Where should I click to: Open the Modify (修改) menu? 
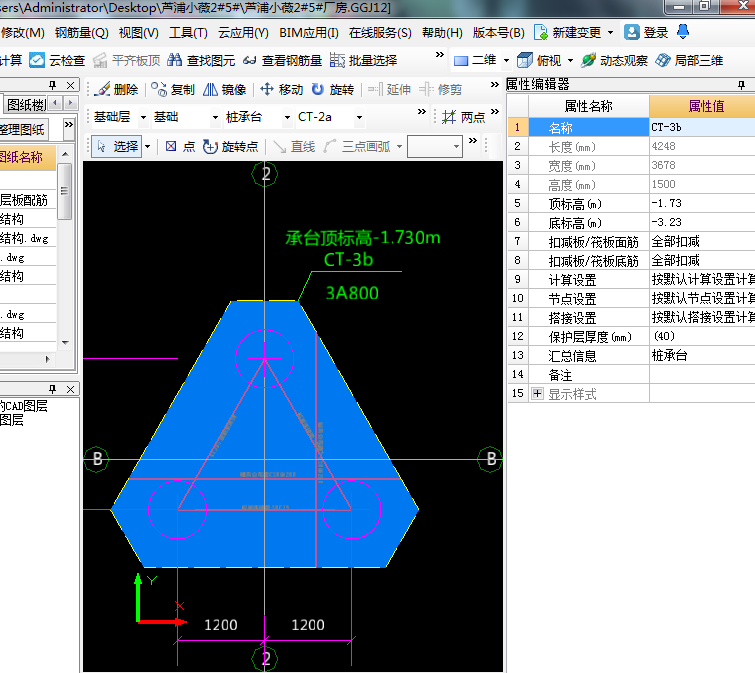click(x=23, y=32)
